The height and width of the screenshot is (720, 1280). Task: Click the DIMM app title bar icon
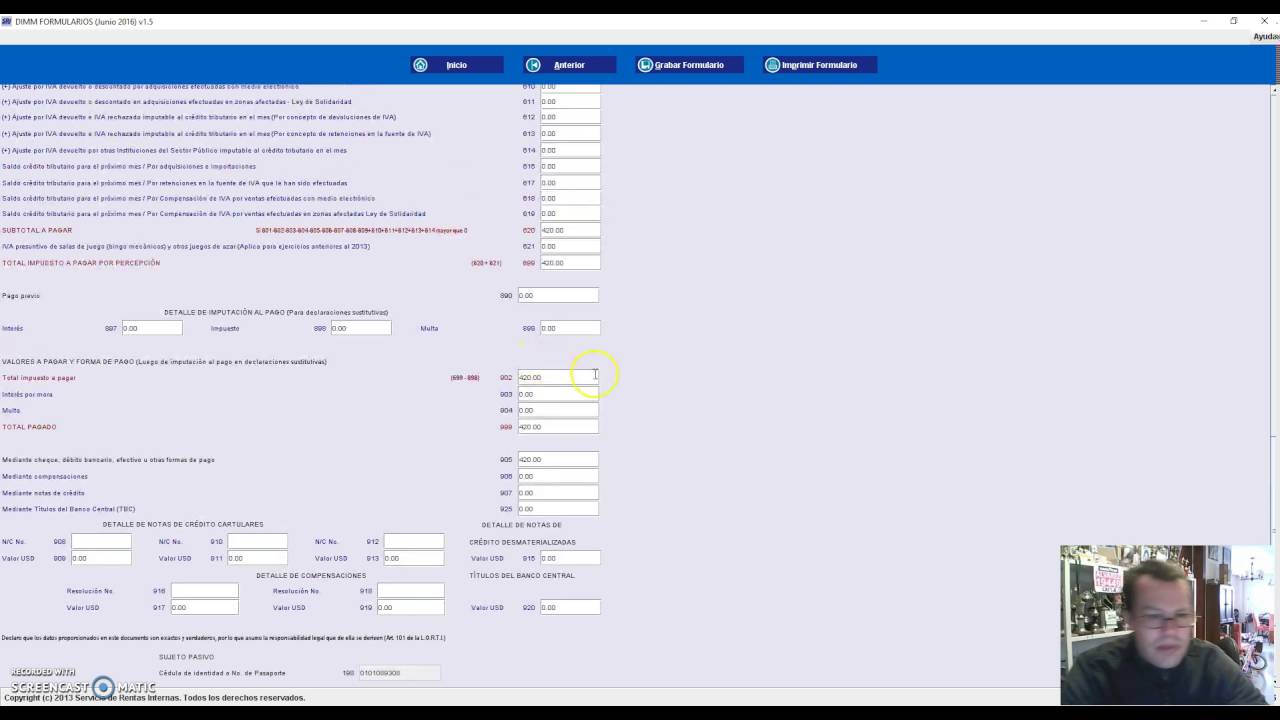(x=7, y=21)
